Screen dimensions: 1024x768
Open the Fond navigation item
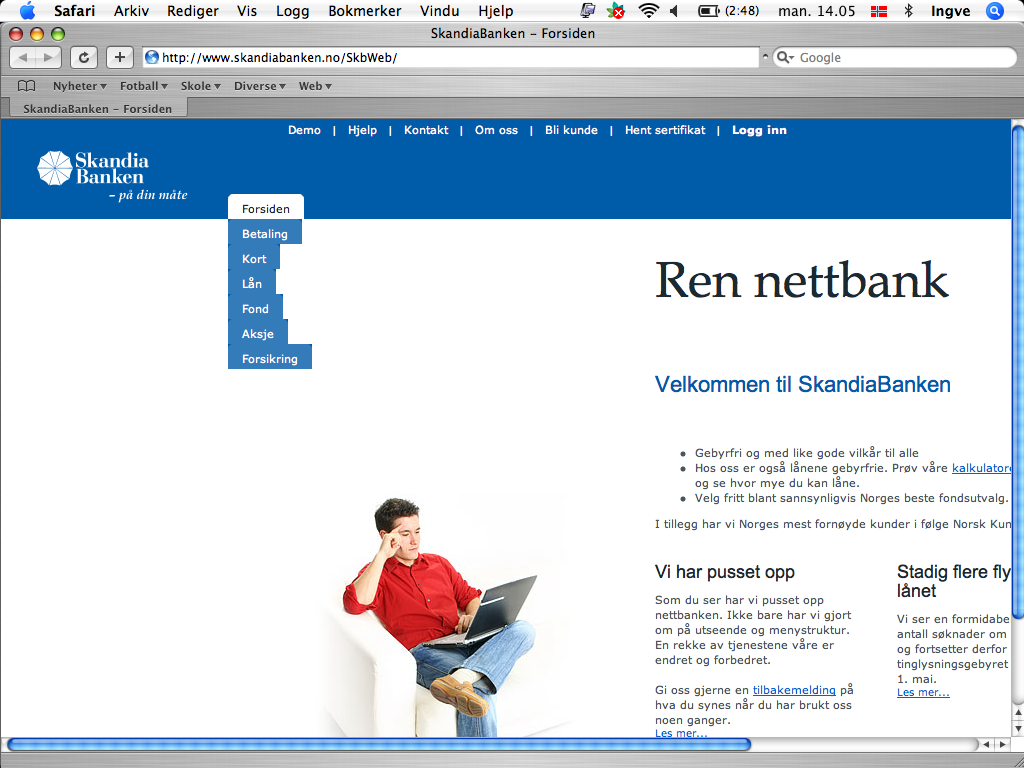(x=255, y=308)
